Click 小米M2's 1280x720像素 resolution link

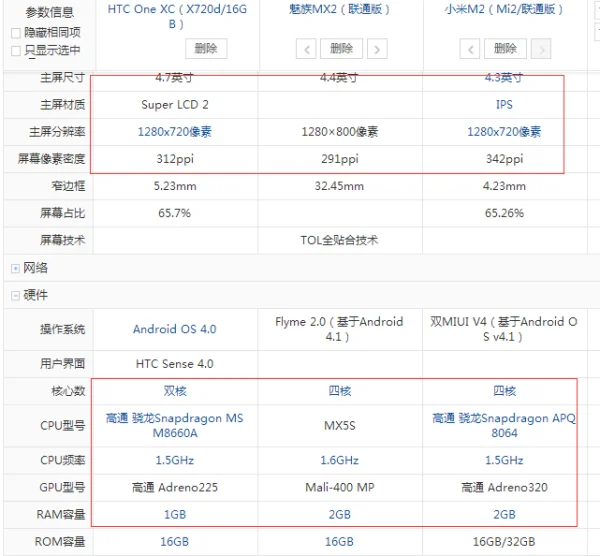coord(504,132)
